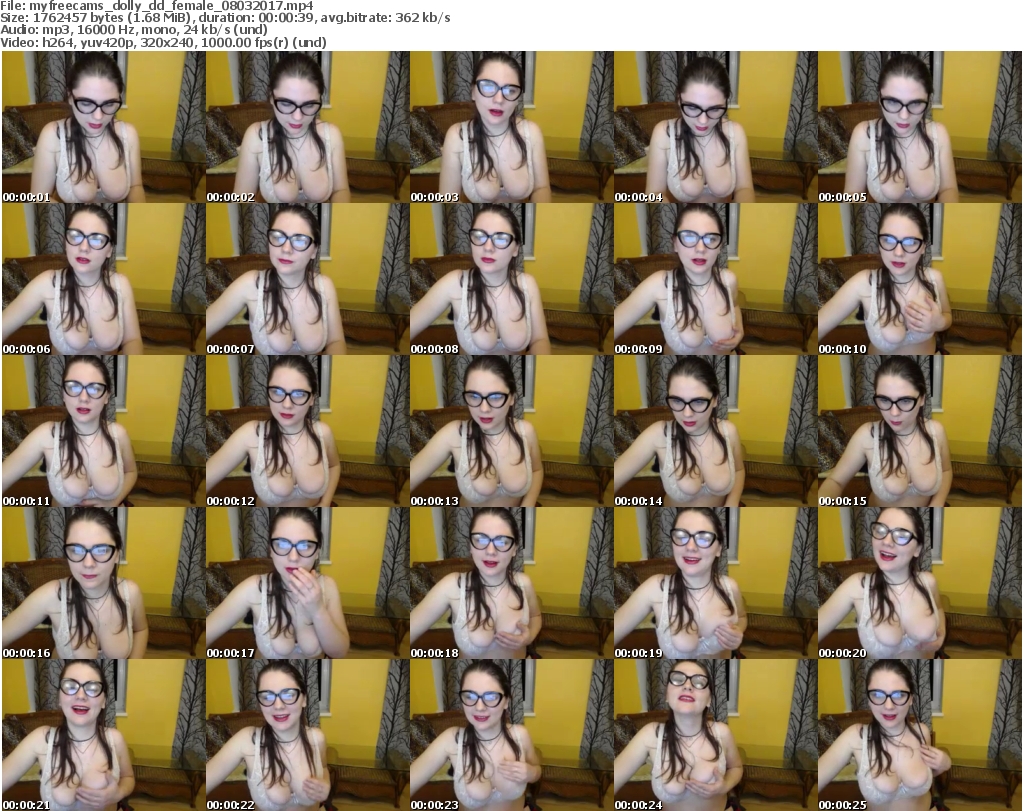Click the 'Audio: mp3, 16000 Hz' line
Image resolution: width=1024 pixels, height=811 pixels.
coord(134,30)
